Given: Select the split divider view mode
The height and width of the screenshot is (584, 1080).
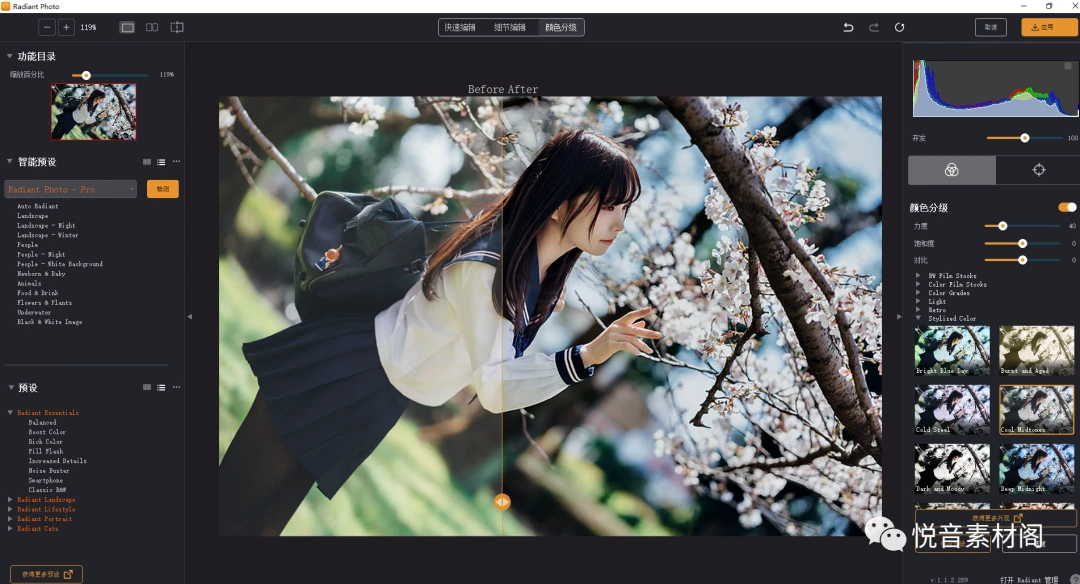Looking at the screenshot, I should pos(177,28).
